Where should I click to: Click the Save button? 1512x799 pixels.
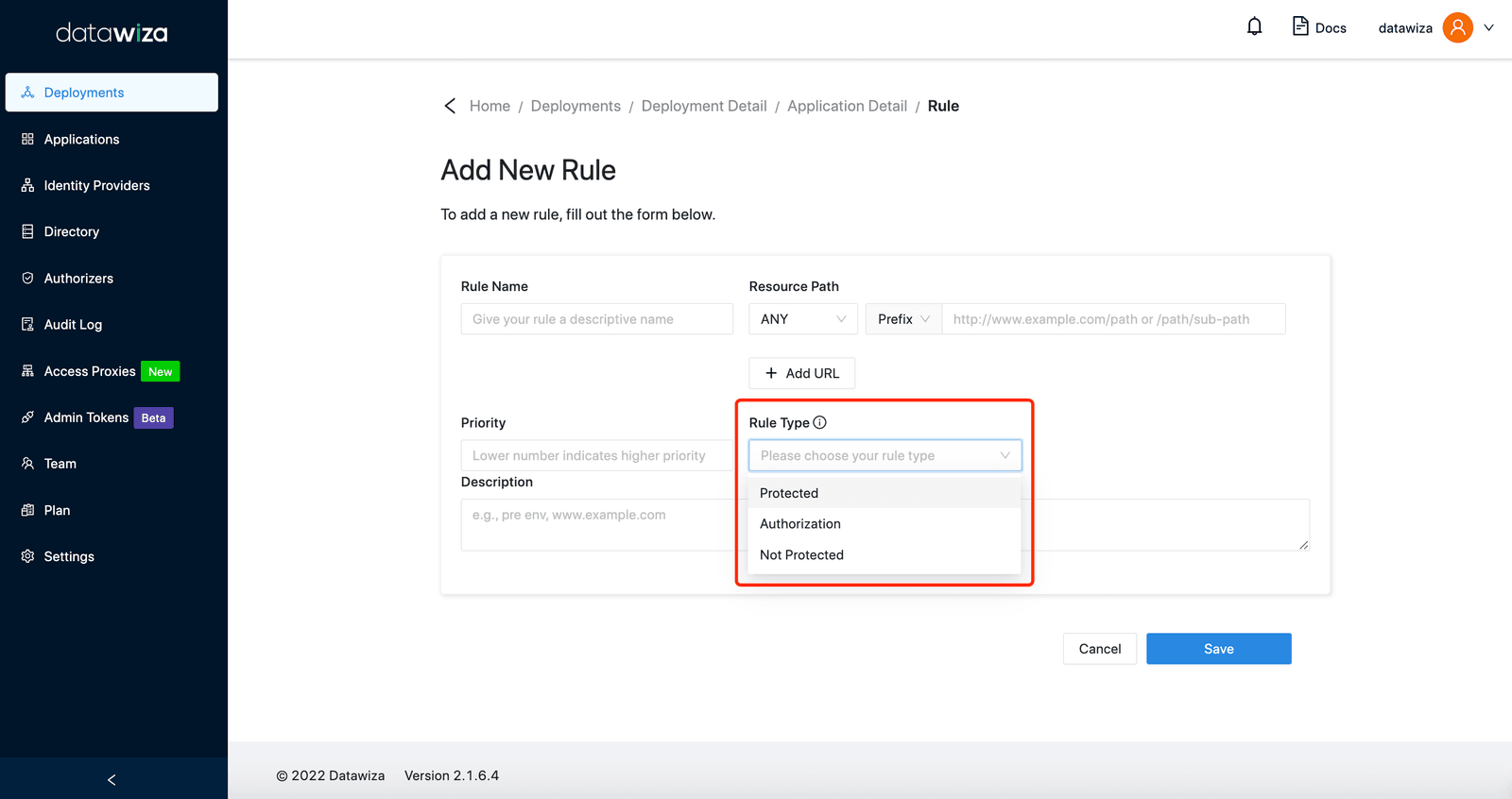(1219, 649)
